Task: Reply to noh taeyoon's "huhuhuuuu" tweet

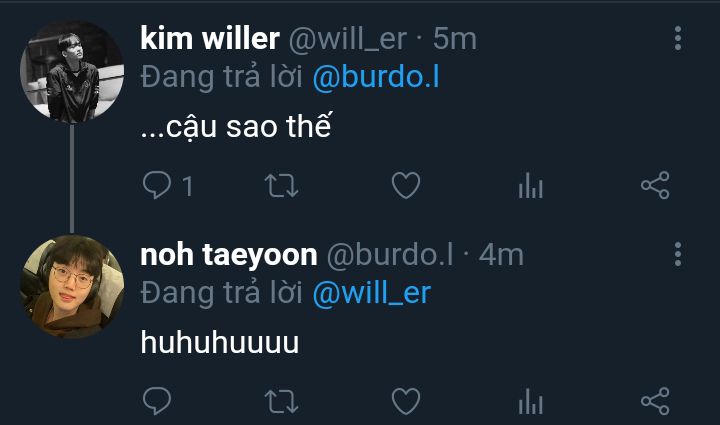Action: pos(157,401)
